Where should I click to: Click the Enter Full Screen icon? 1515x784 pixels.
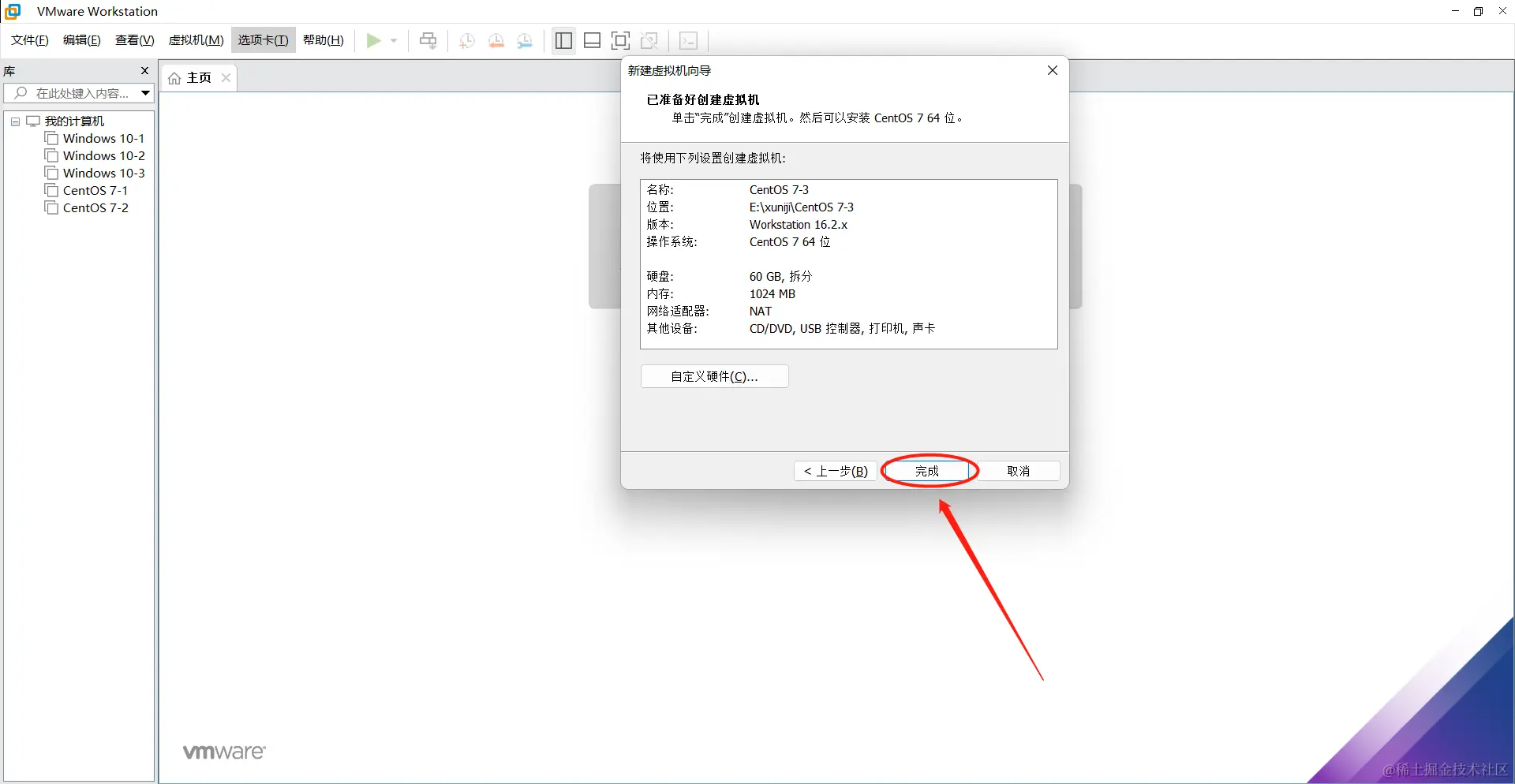point(621,40)
